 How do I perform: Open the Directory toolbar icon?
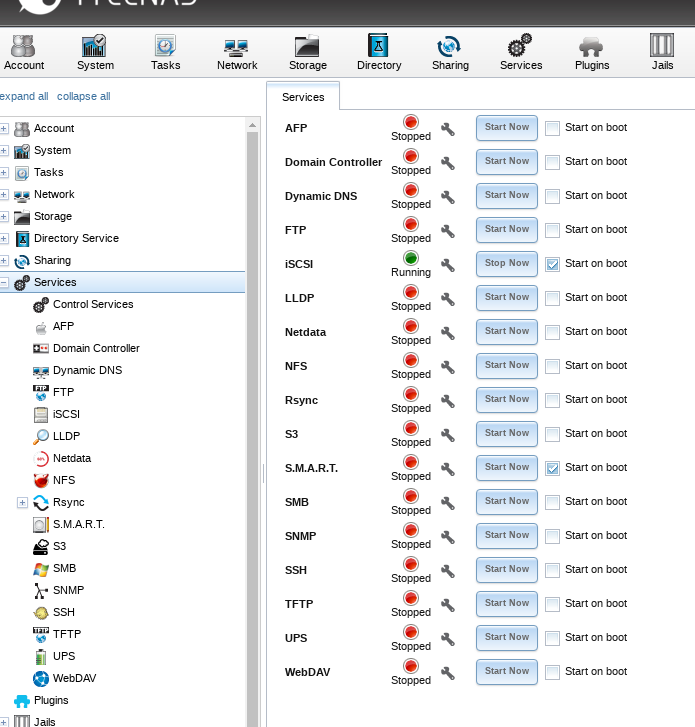click(x=379, y=52)
